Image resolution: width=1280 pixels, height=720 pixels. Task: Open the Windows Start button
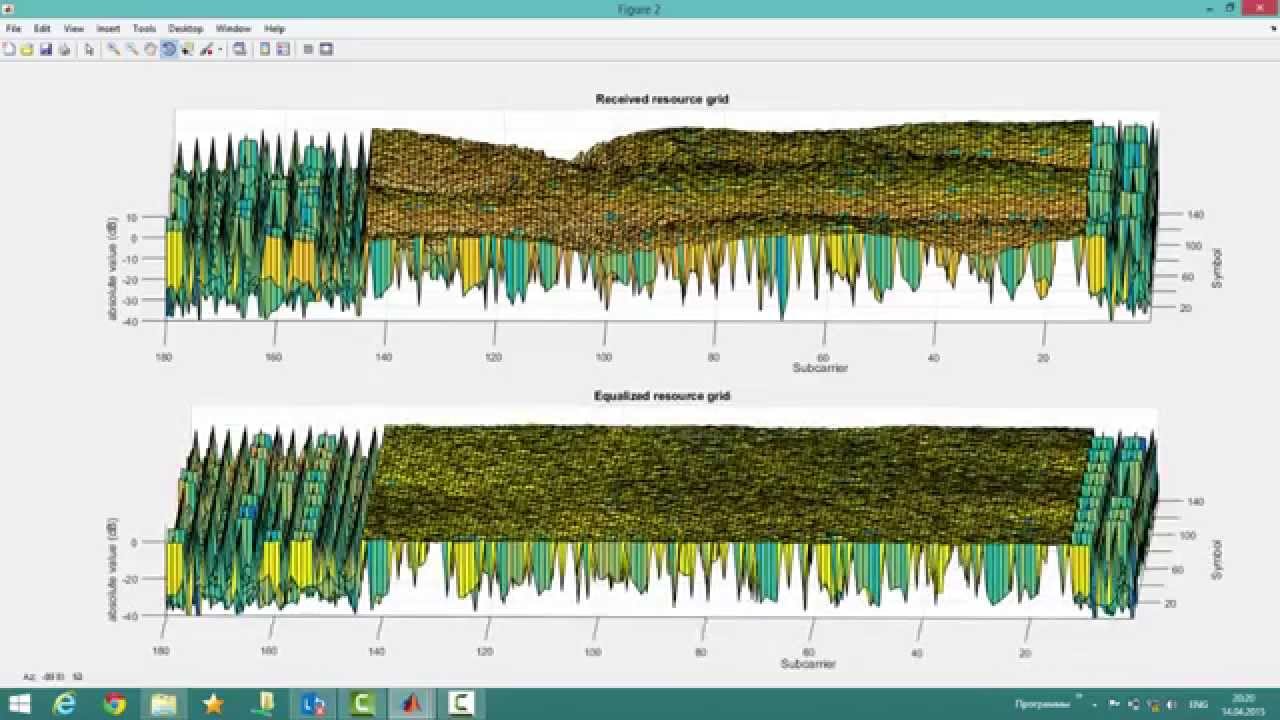(19, 704)
